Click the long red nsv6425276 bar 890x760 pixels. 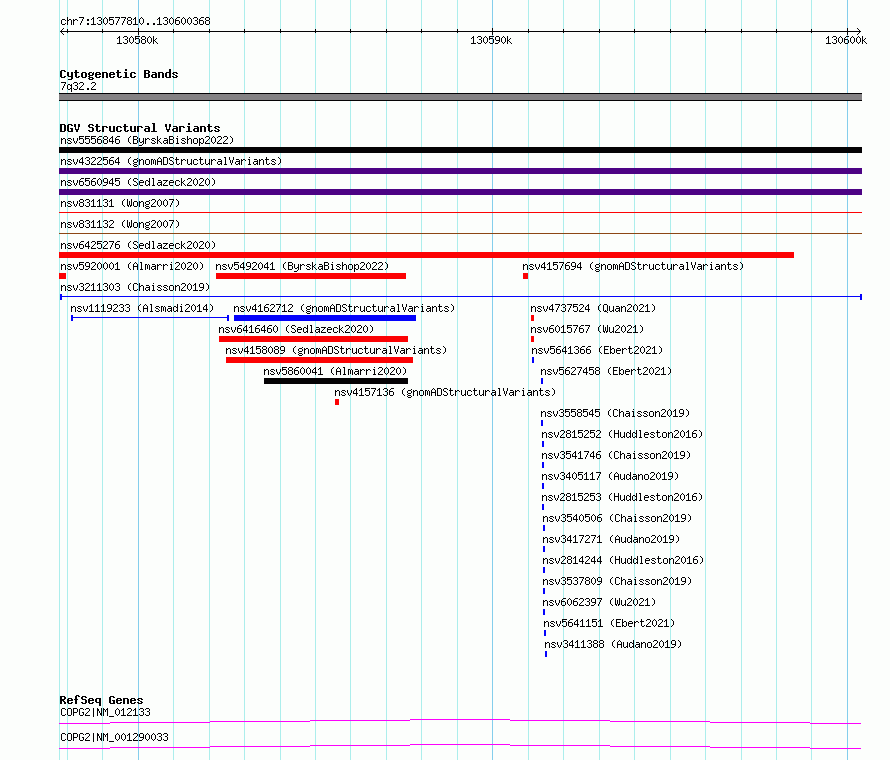tap(426, 255)
